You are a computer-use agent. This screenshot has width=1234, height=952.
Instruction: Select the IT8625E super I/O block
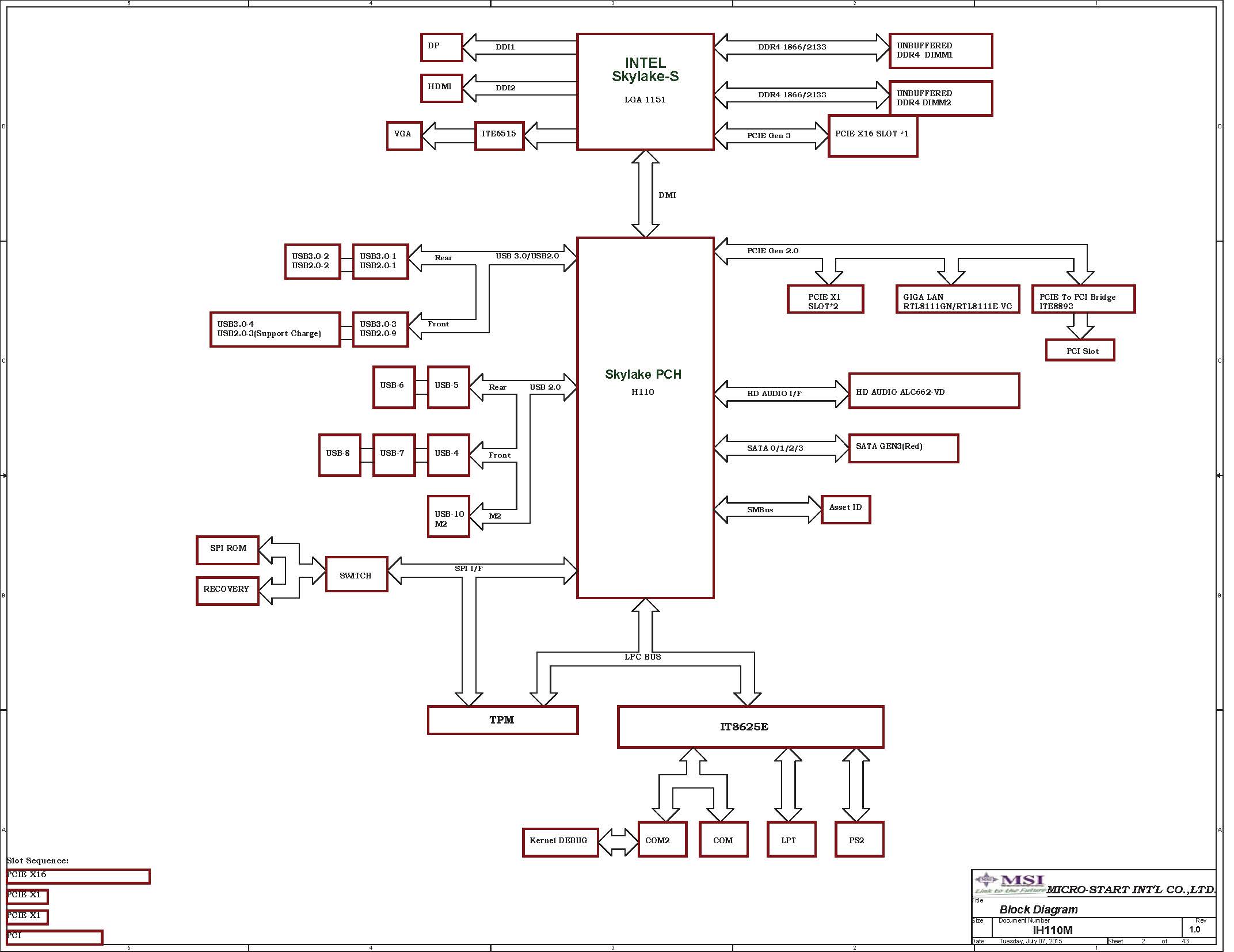coord(750,727)
